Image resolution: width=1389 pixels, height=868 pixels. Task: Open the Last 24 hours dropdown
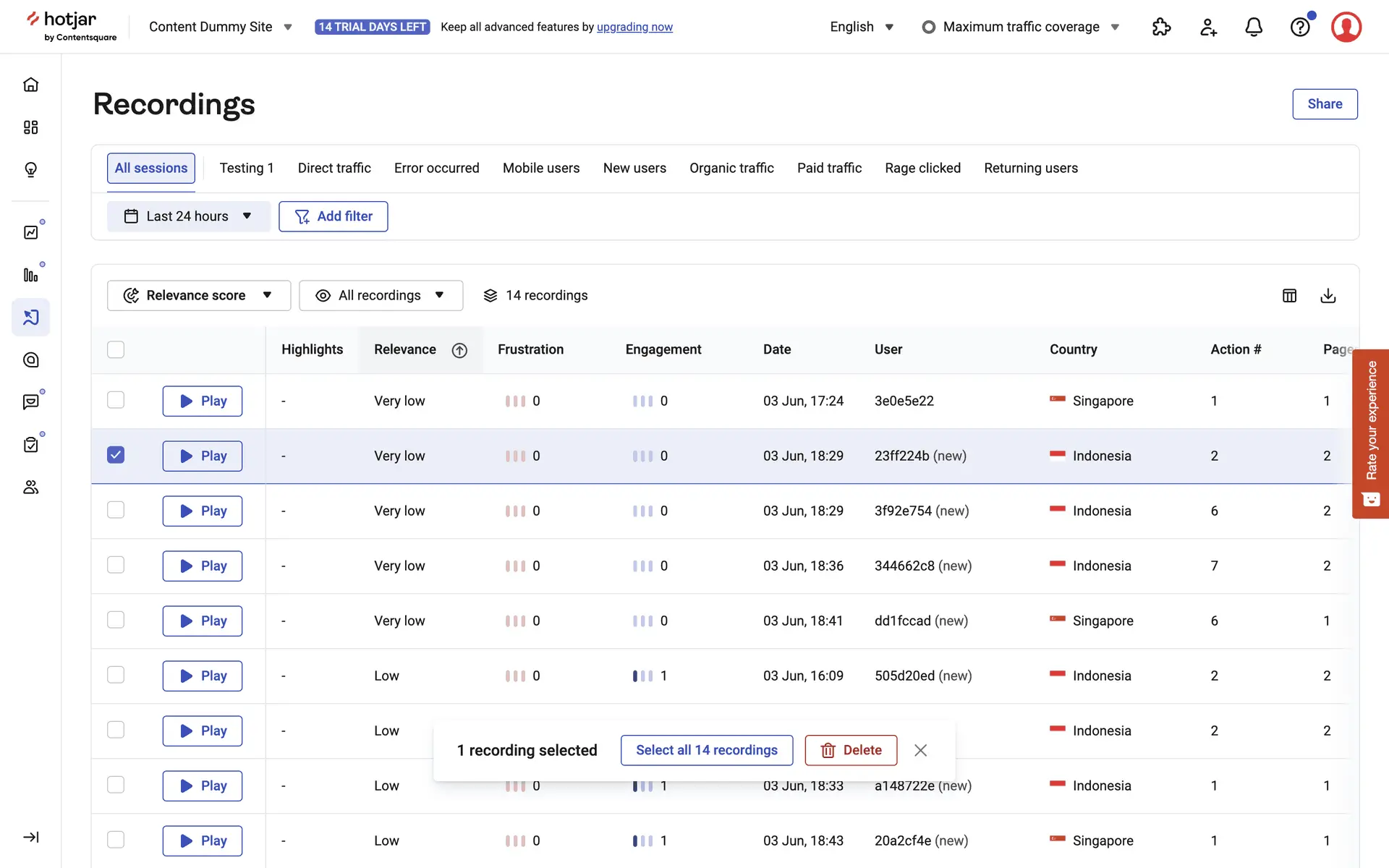tap(188, 216)
